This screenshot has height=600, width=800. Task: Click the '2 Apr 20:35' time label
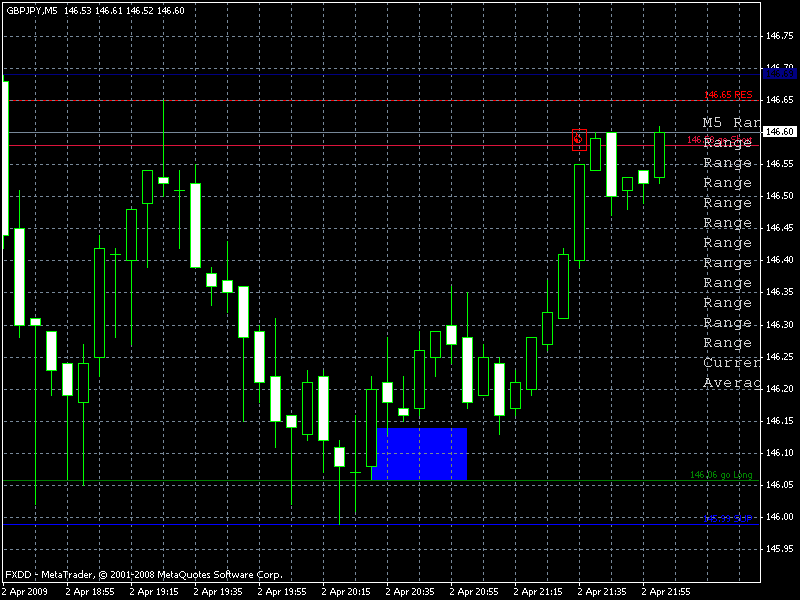click(x=410, y=592)
